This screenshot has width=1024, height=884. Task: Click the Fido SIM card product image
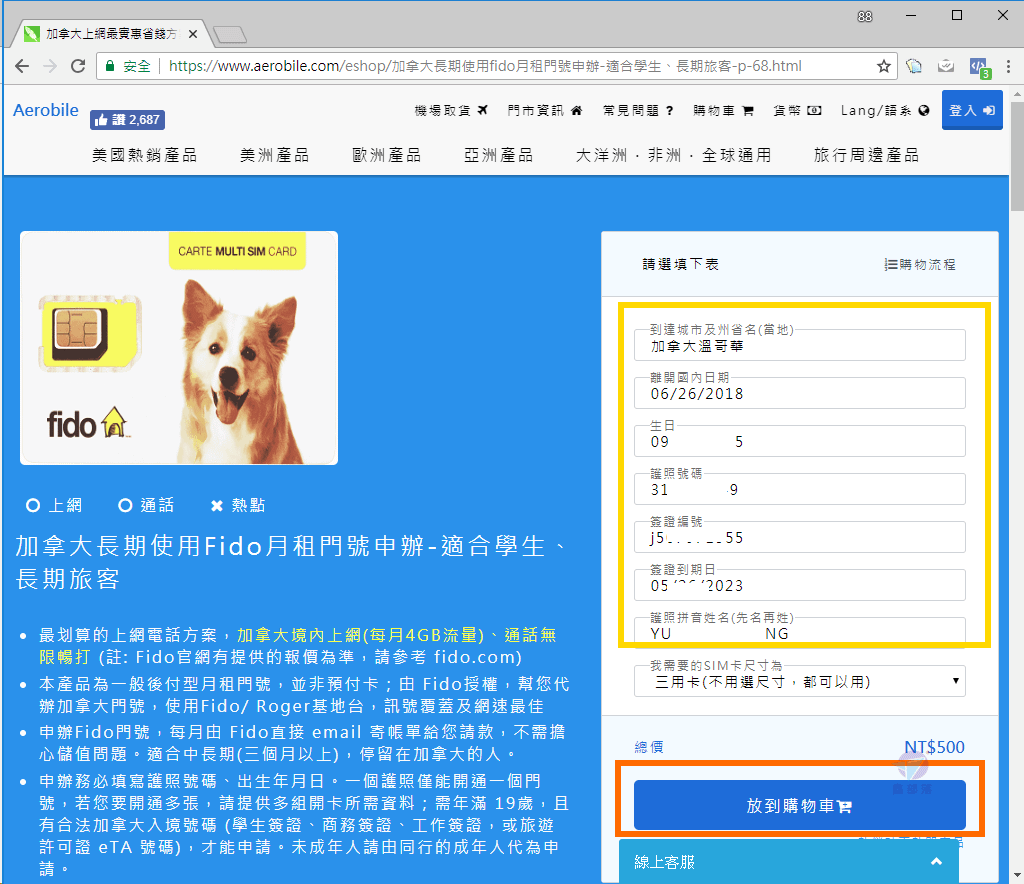coord(179,348)
